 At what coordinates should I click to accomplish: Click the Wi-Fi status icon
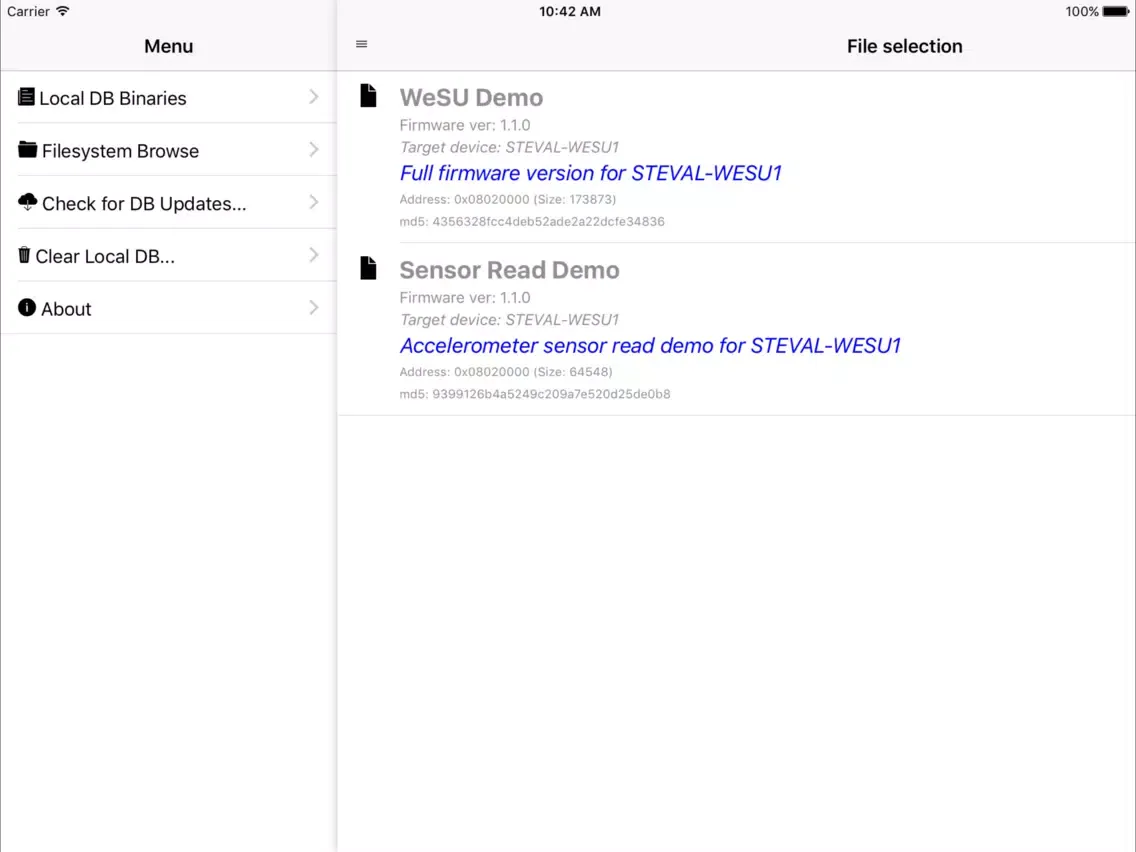tap(63, 11)
